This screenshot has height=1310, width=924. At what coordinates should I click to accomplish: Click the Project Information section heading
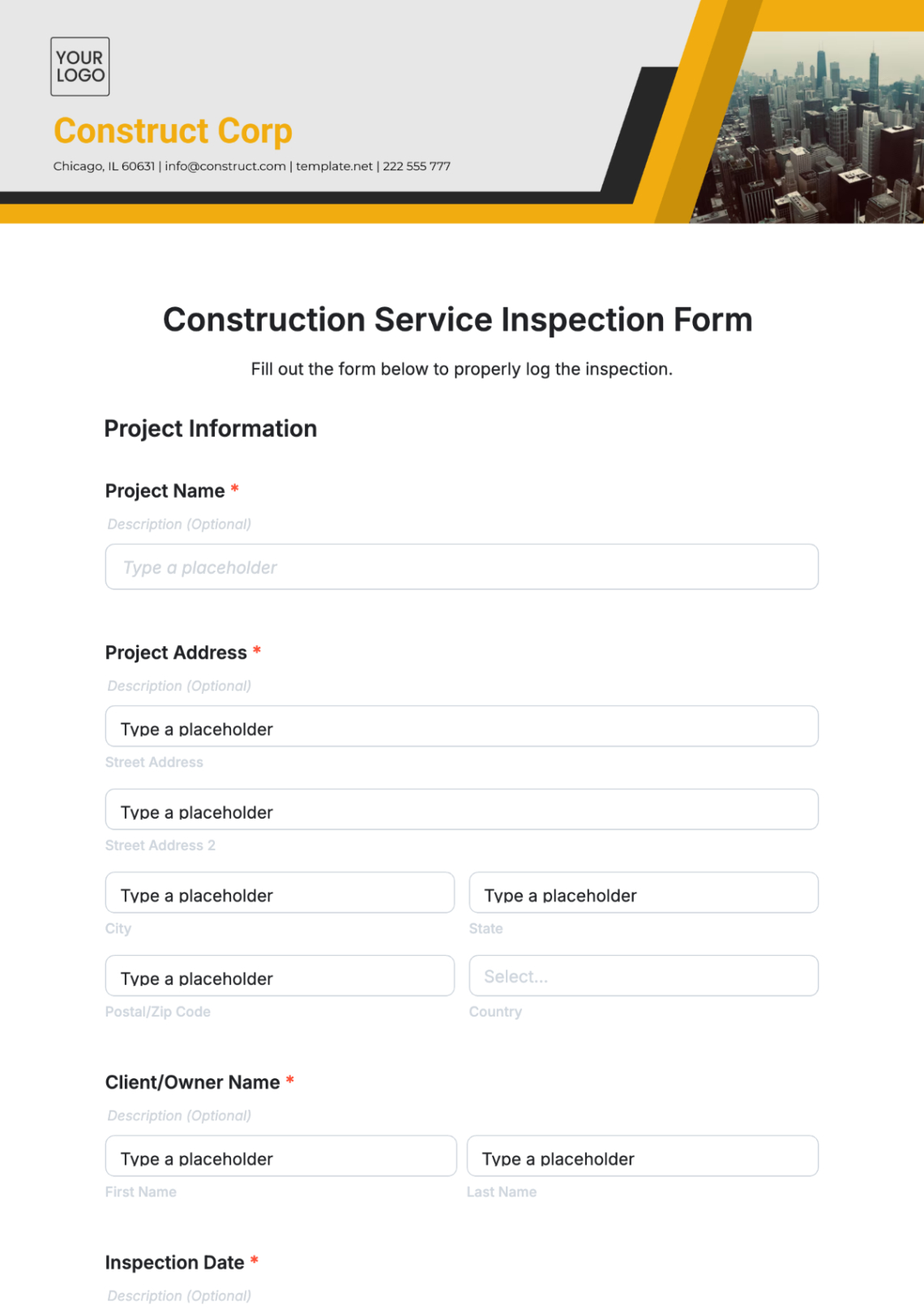click(211, 429)
